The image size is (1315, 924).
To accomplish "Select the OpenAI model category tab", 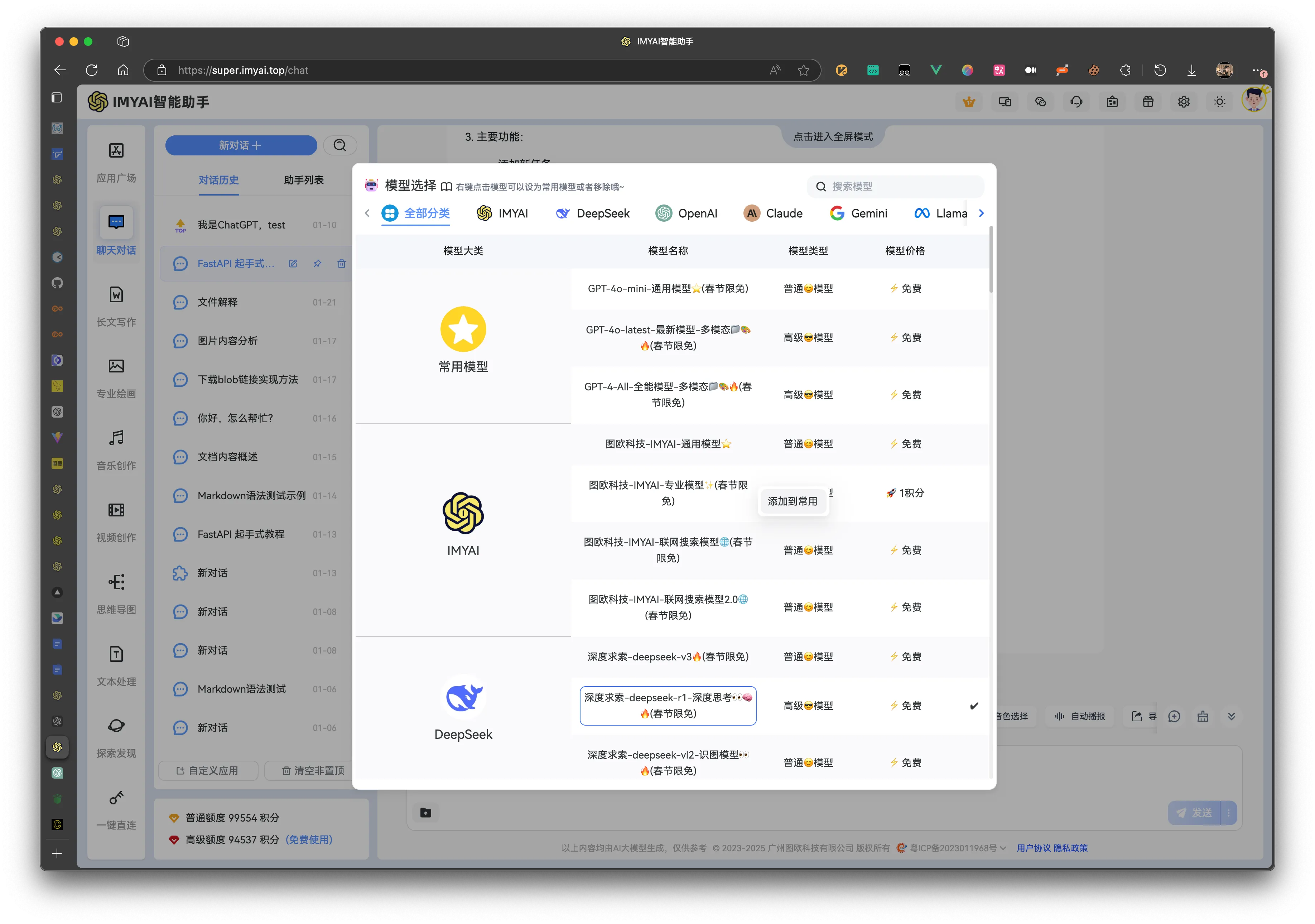I will click(x=687, y=213).
